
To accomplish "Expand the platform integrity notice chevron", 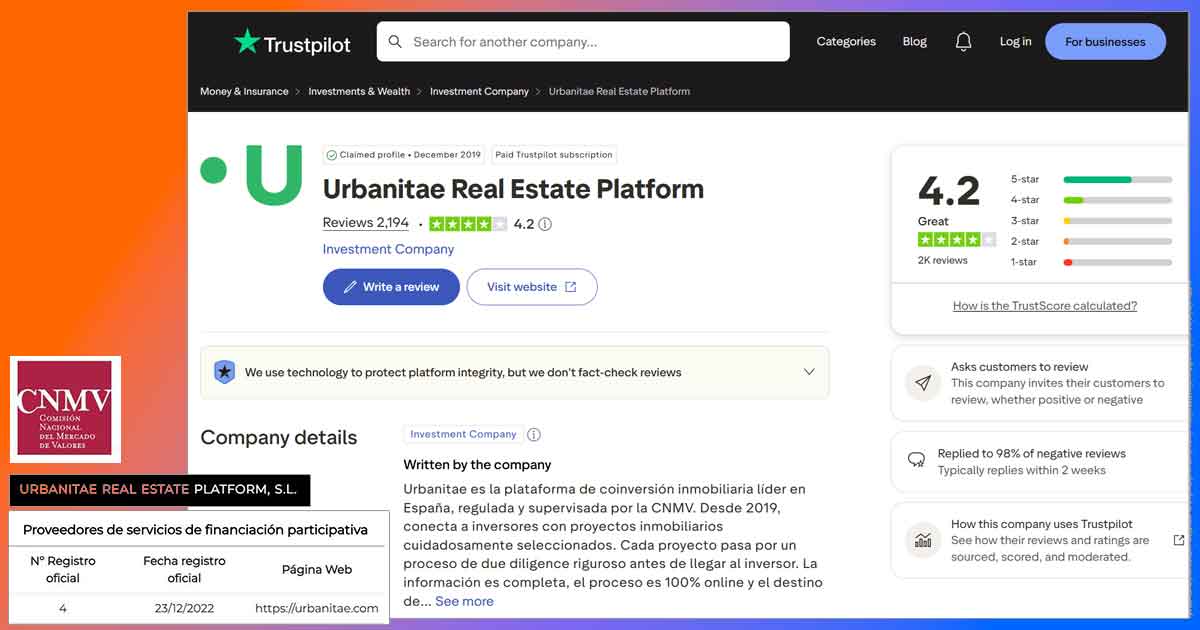I will (x=809, y=372).
